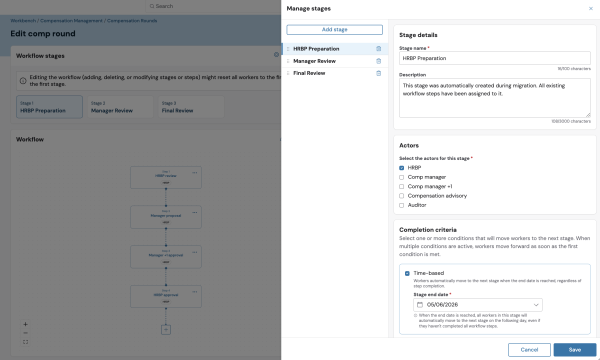600x360 pixels.
Task: Close the Manage stages panel
Action: [590, 8]
